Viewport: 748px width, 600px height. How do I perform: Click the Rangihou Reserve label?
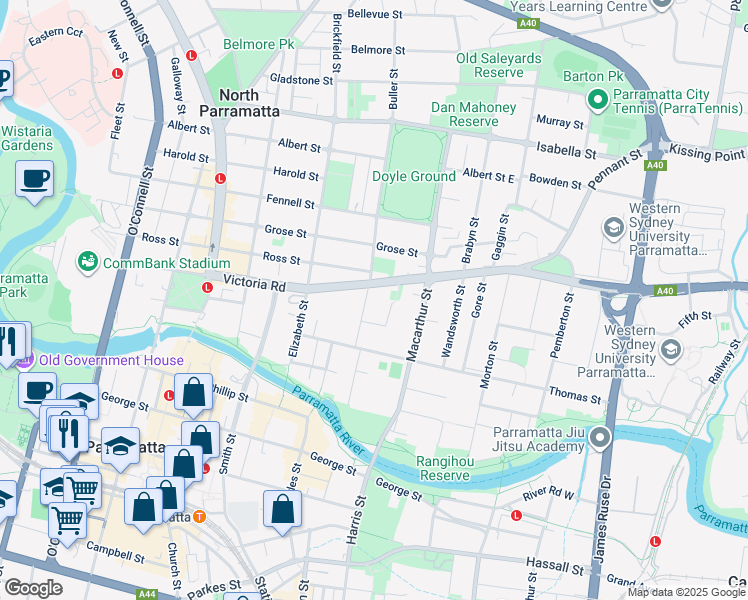click(x=445, y=468)
